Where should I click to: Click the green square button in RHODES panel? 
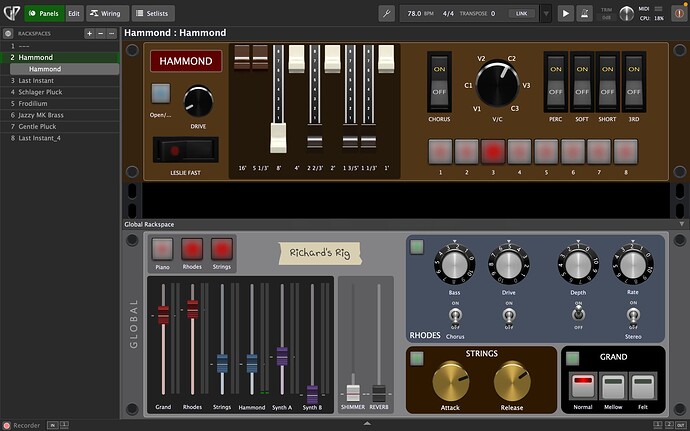tap(417, 247)
